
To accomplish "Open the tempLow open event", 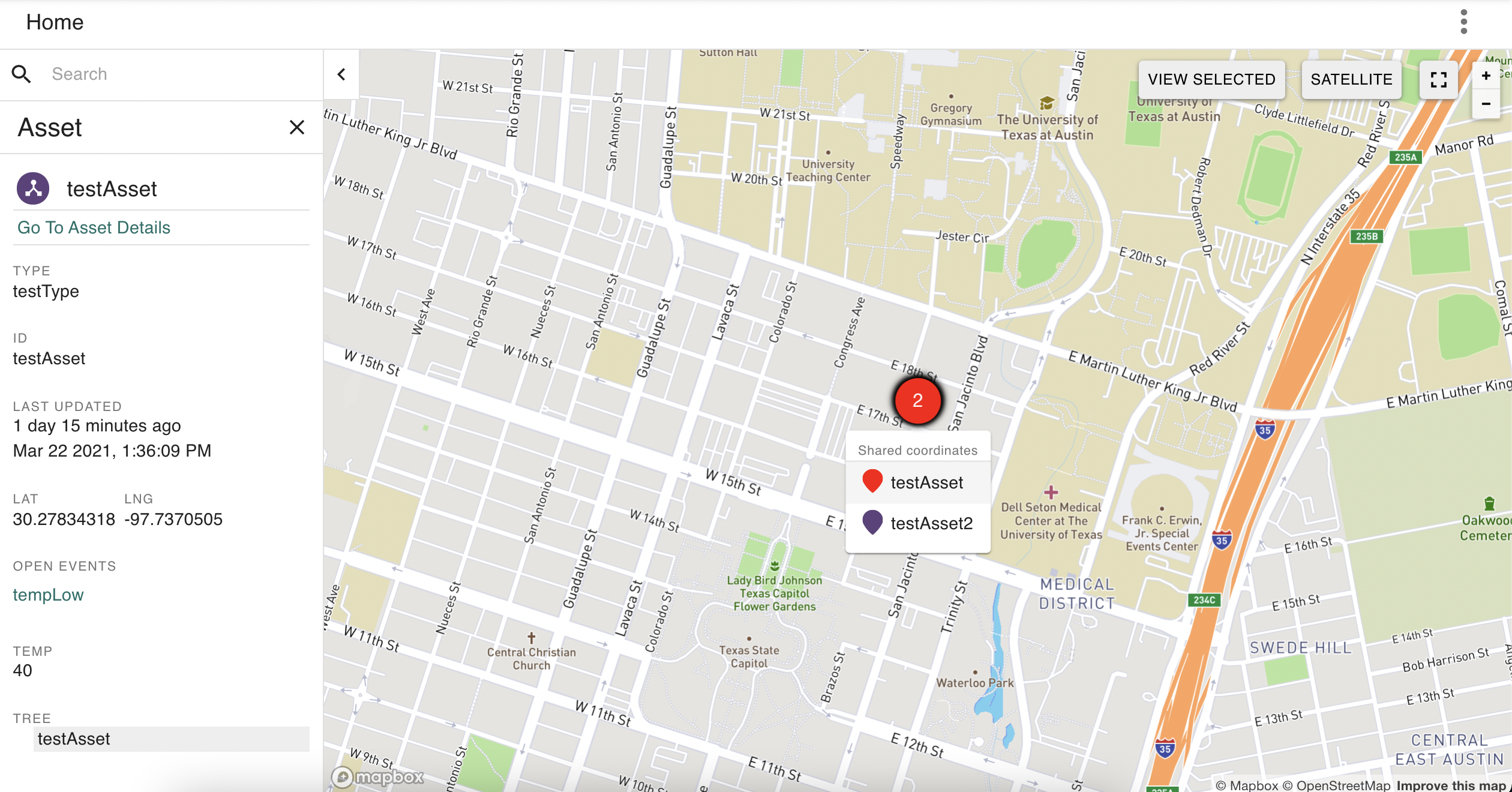I will 48,595.
